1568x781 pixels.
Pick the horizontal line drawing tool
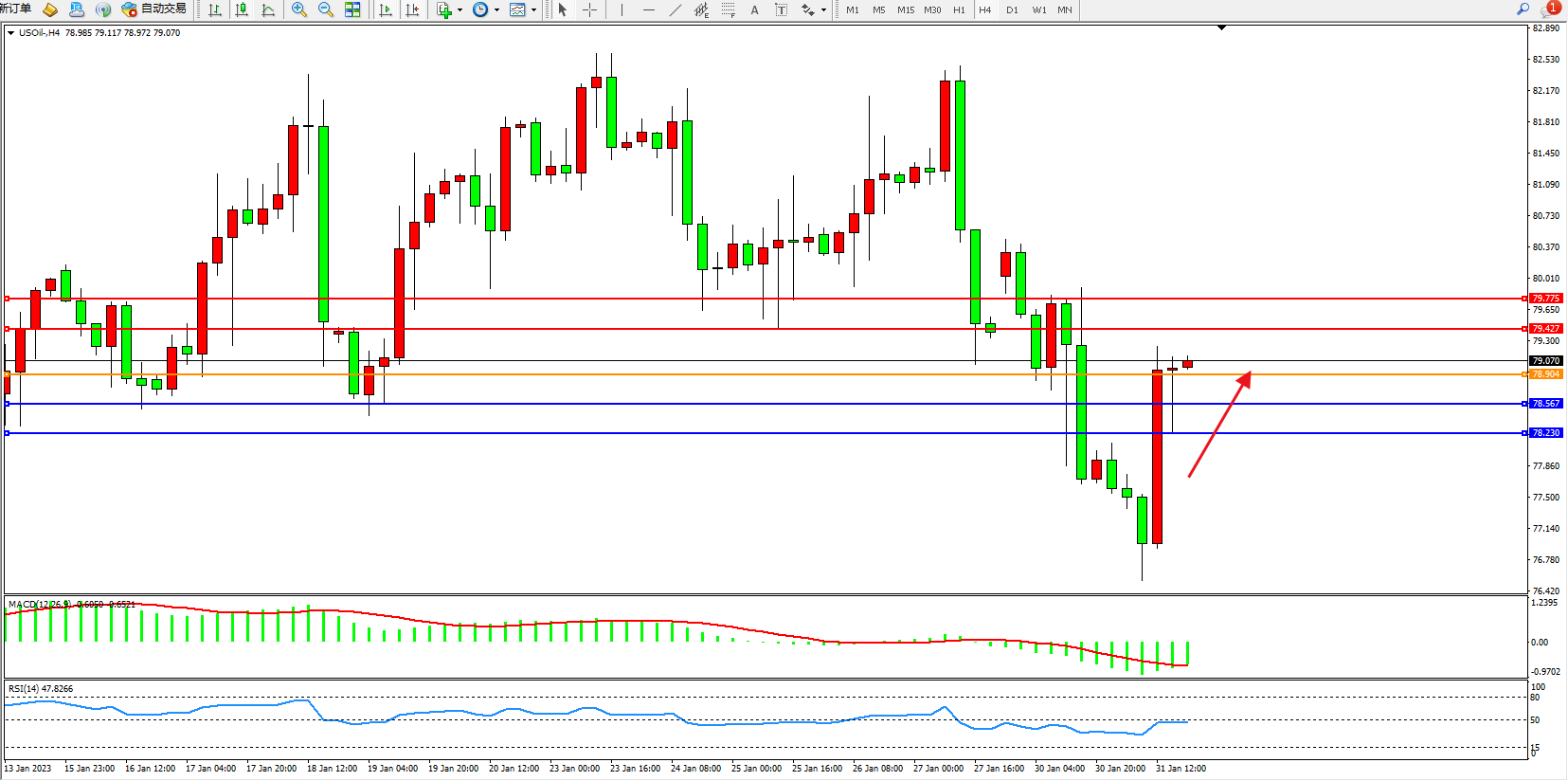648,9
